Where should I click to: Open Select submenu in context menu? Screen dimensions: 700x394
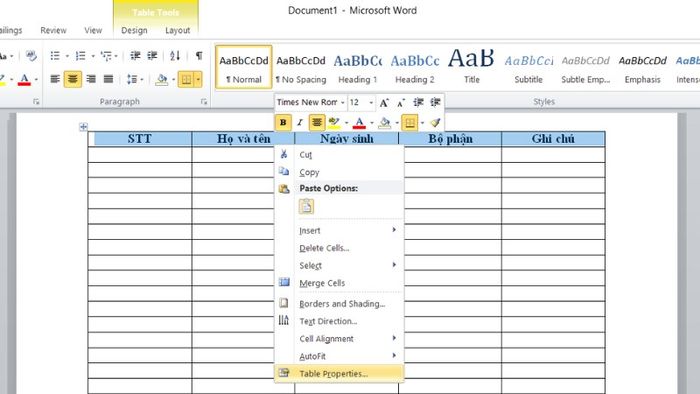339,265
